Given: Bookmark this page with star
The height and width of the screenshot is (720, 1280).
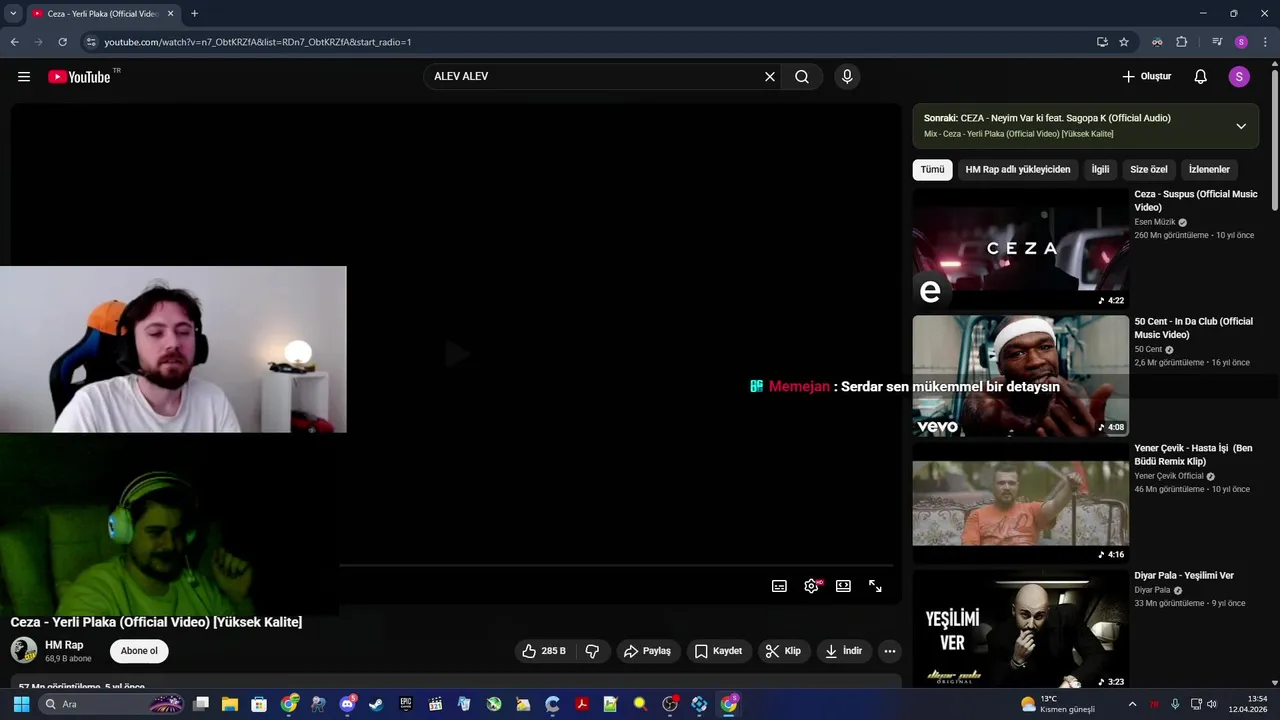Looking at the screenshot, I should [1124, 42].
